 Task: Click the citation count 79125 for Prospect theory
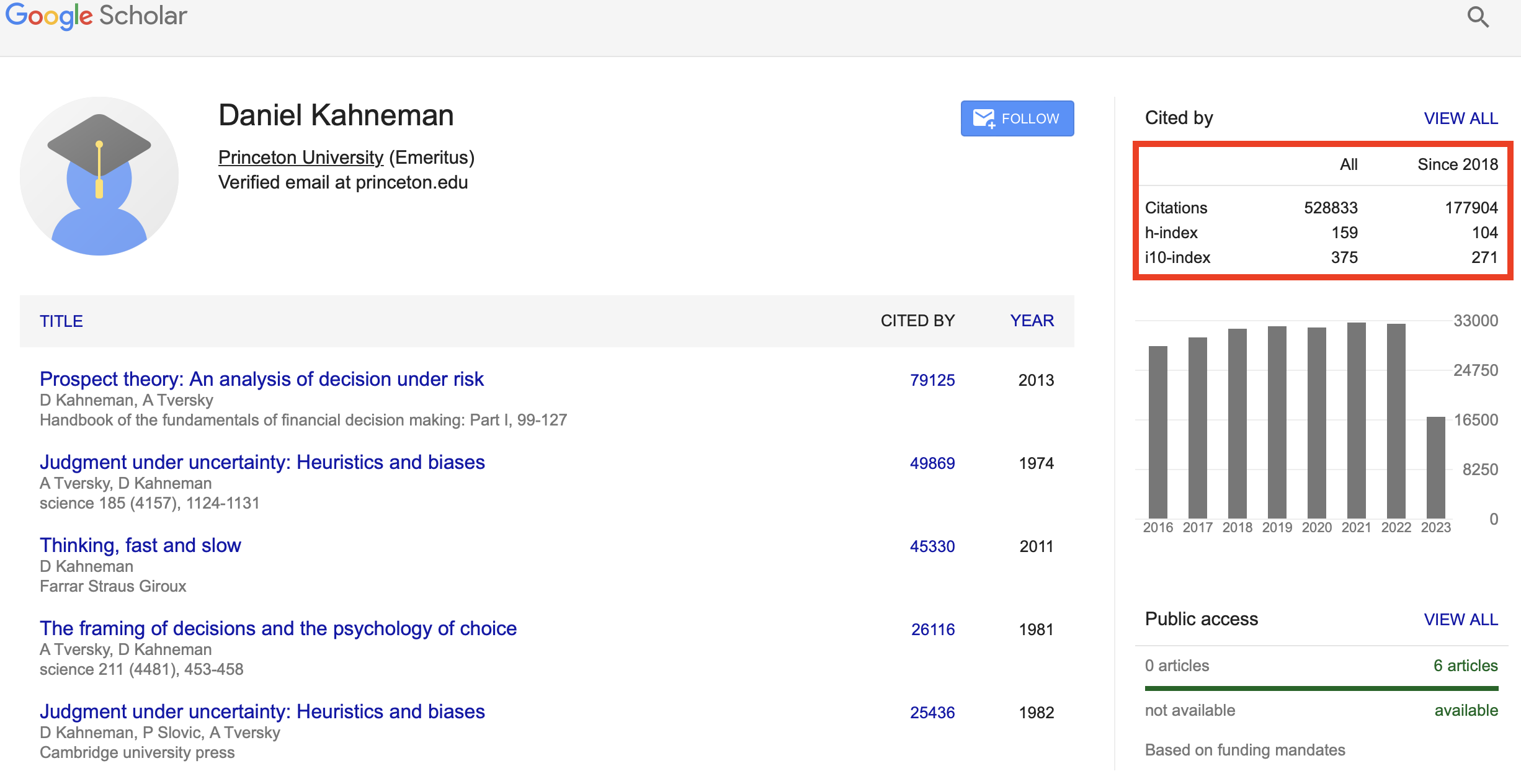pyautogui.click(x=933, y=380)
